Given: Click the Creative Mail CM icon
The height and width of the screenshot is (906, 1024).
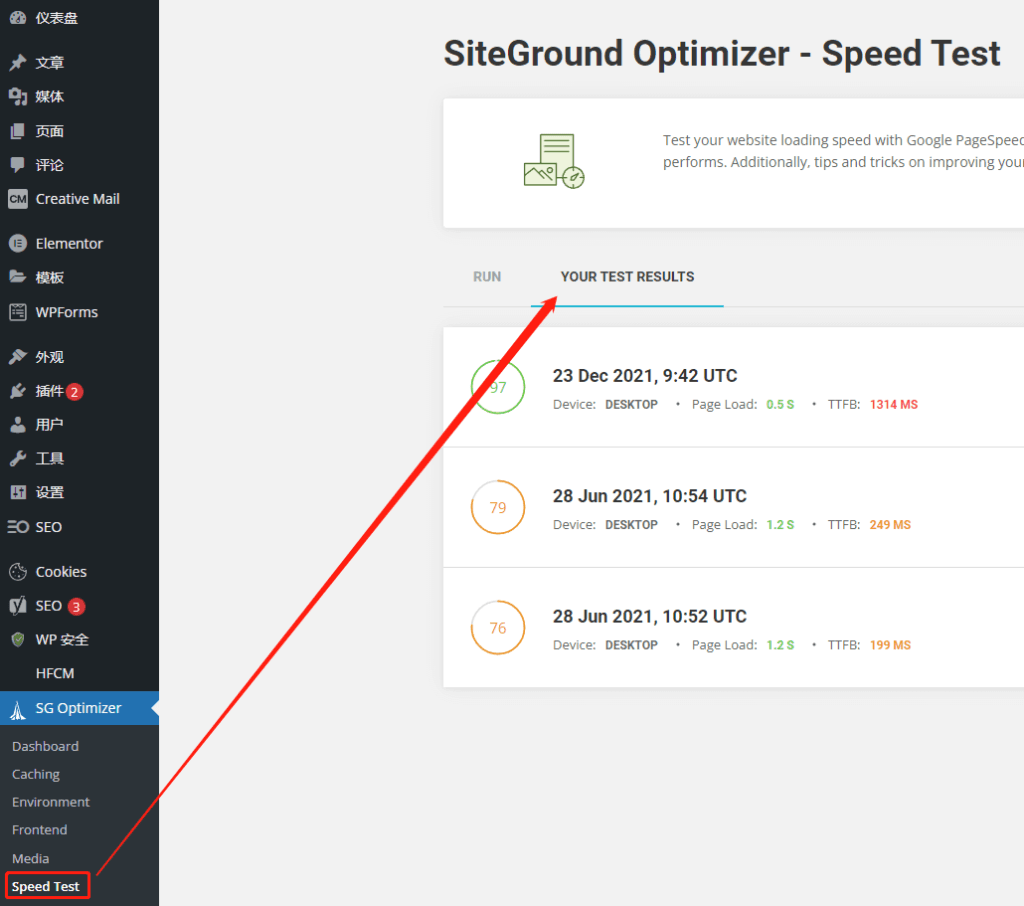Looking at the screenshot, I should pos(18,199).
